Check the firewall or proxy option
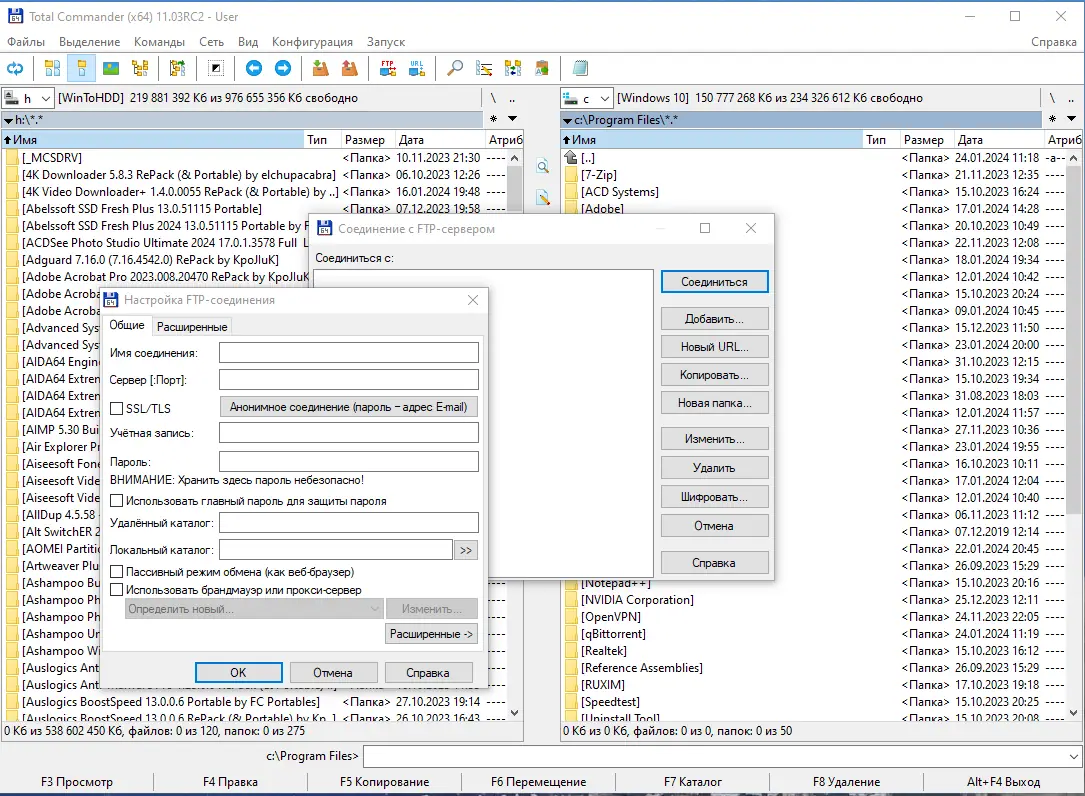 tap(116, 590)
